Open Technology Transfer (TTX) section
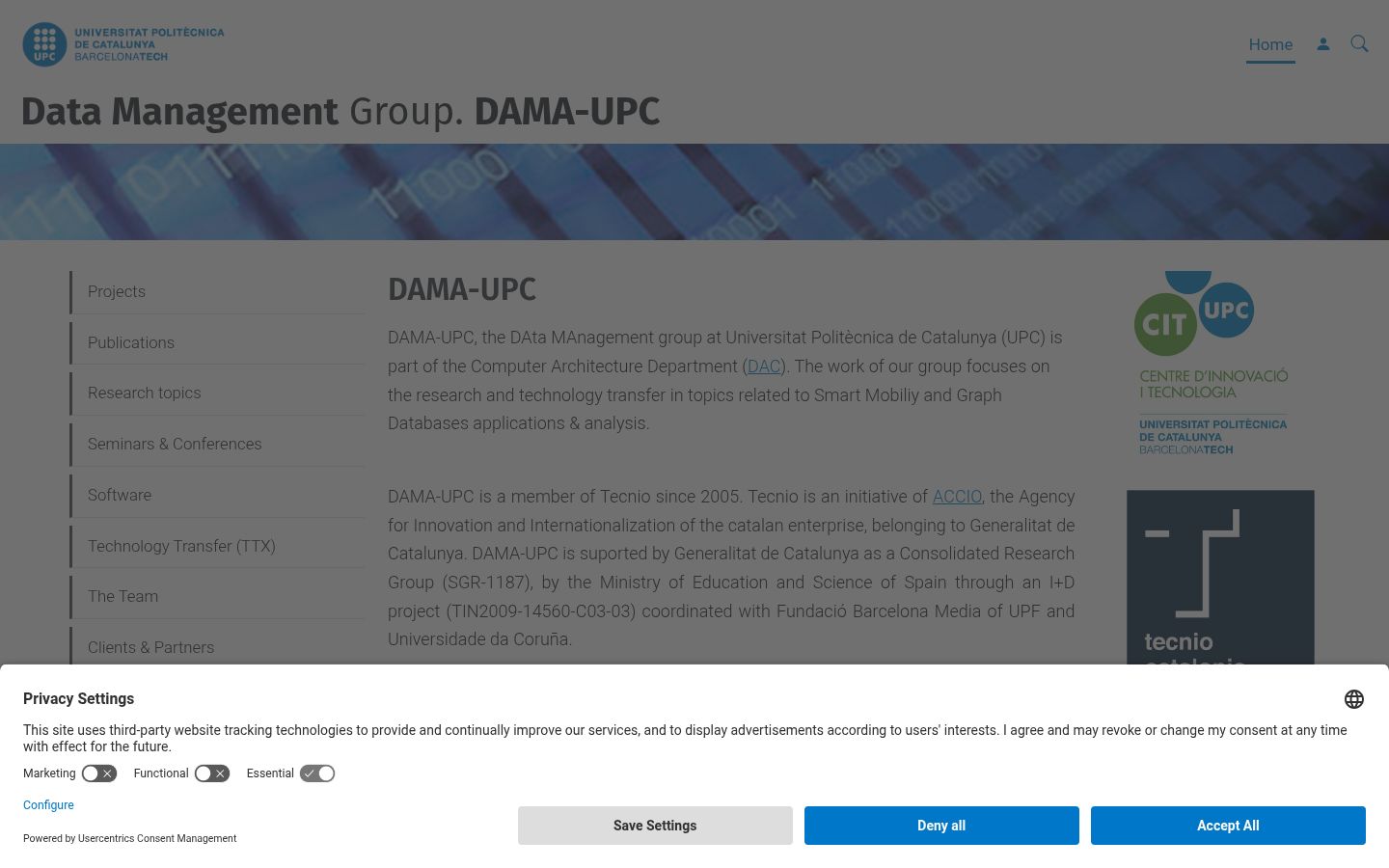Screen dimensions: 1389x868 pyautogui.click(x=218, y=547)
